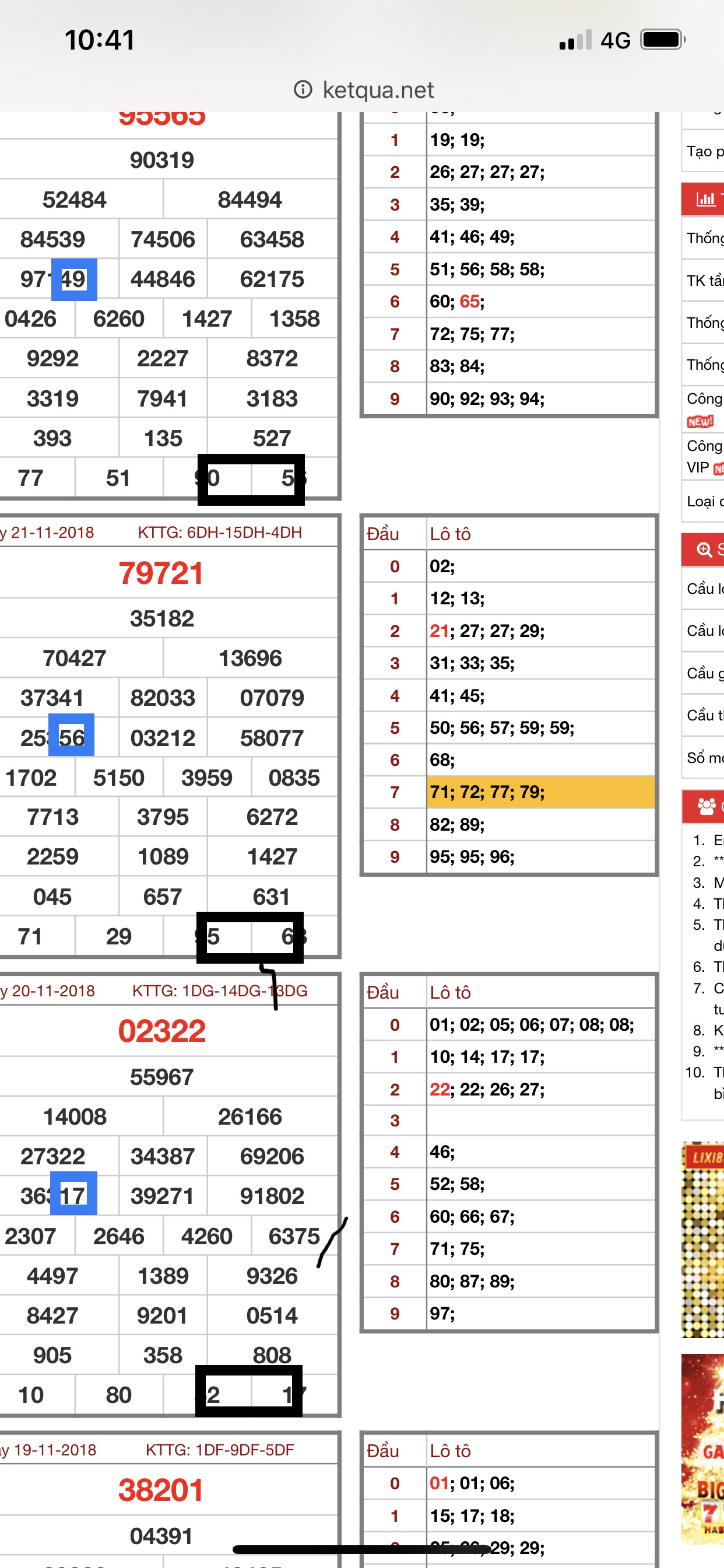Select loto row '26; 27; 27; 27;'
This screenshot has height=1568, width=724.
click(541, 171)
